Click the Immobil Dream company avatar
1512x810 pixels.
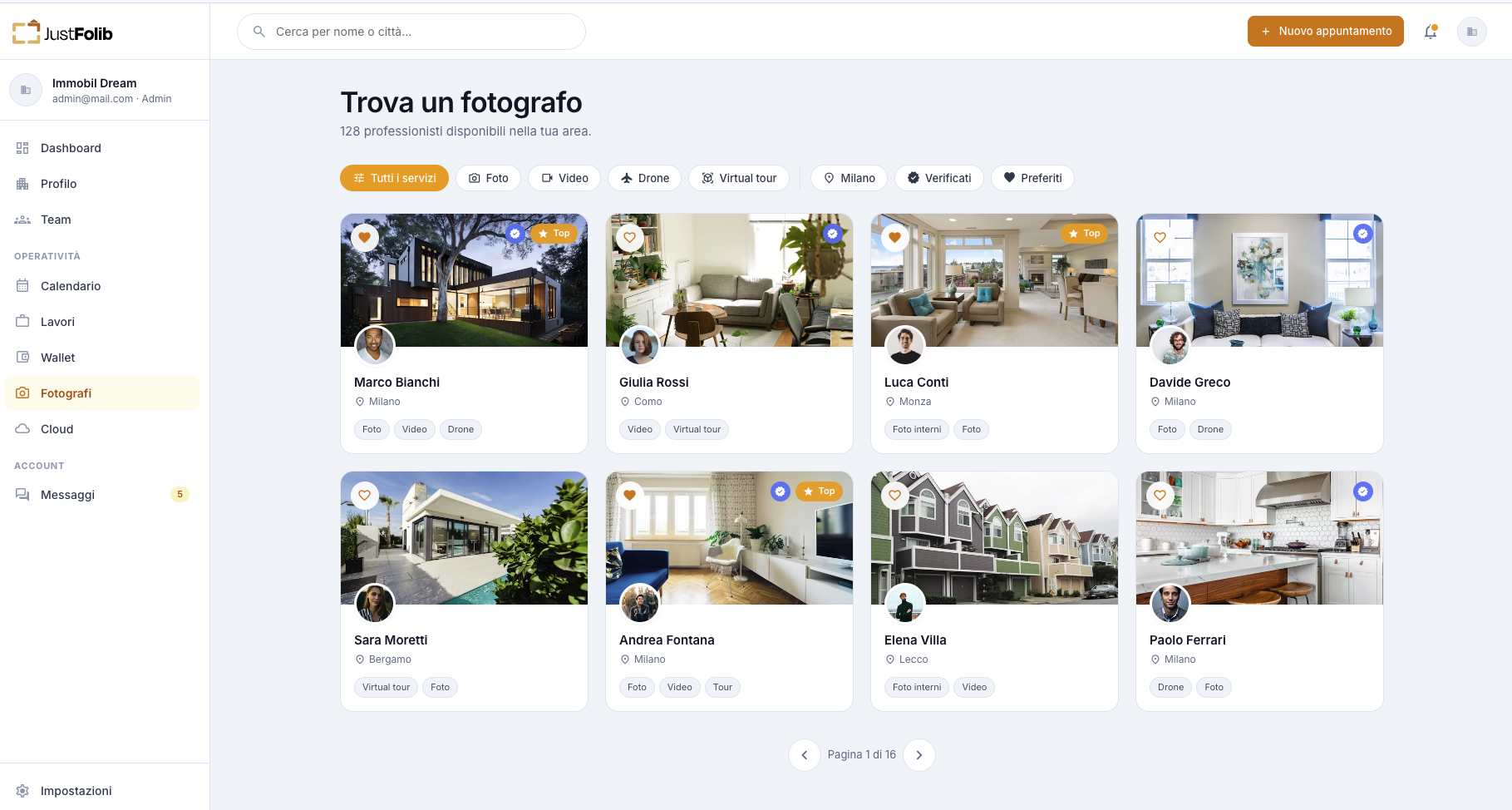click(x=26, y=90)
